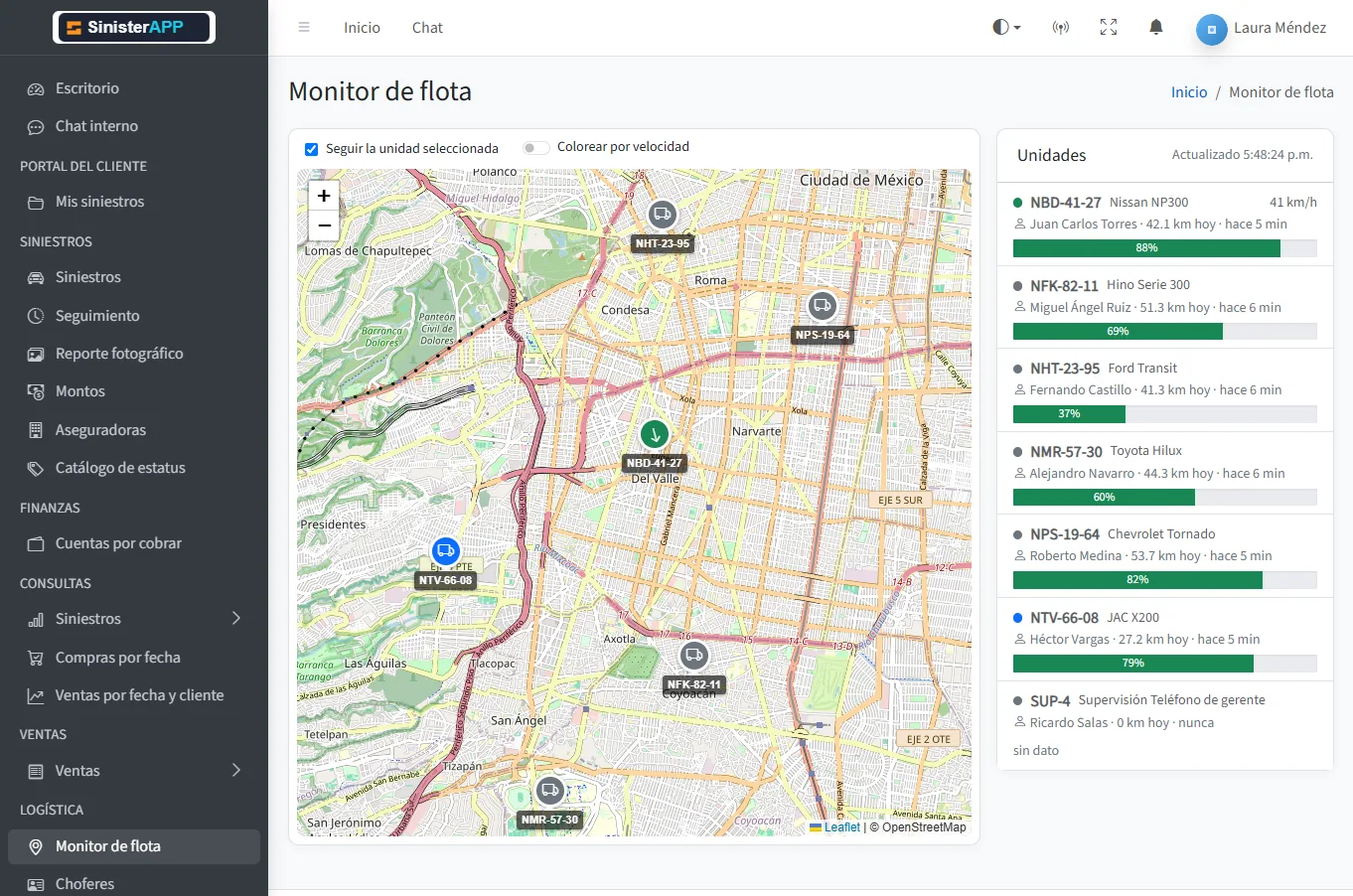Viewport: 1353px width, 896px height.
Task: Zoom in on the fleet map
Action: [324, 196]
